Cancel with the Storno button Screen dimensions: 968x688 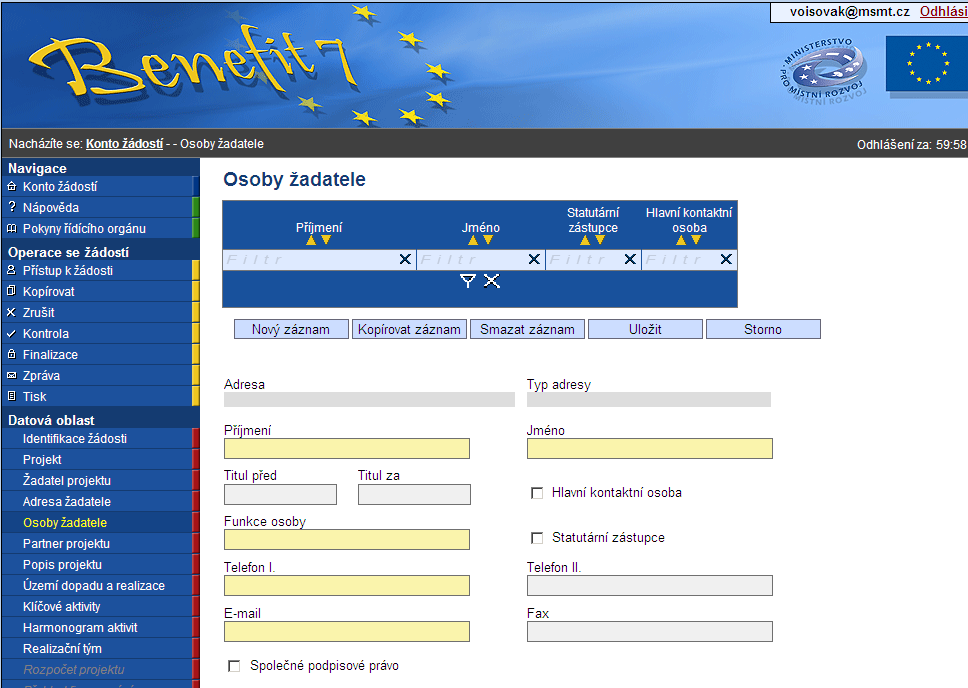point(763,329)
